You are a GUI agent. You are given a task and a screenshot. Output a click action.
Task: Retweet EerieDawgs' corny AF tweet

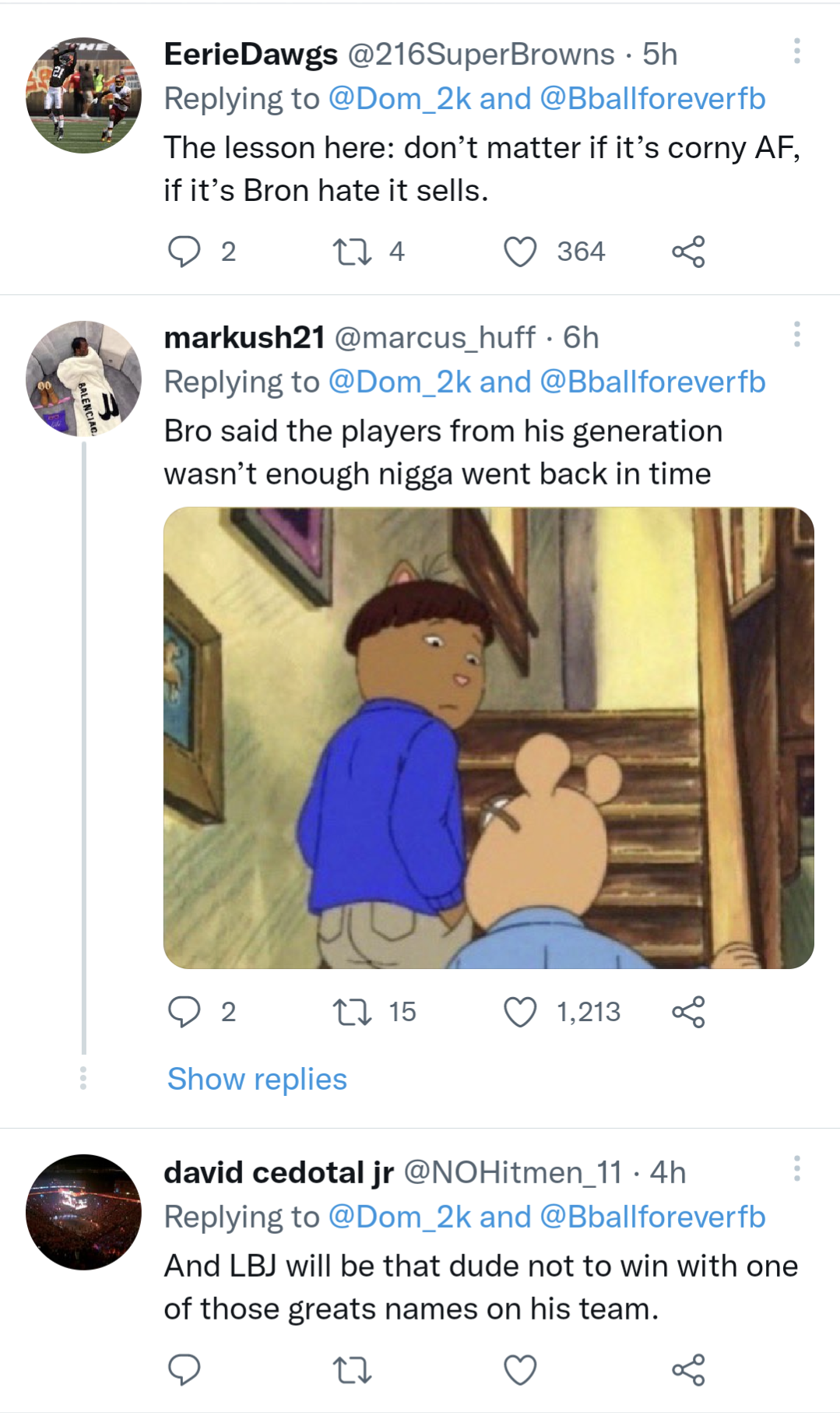tap(352, 252)
